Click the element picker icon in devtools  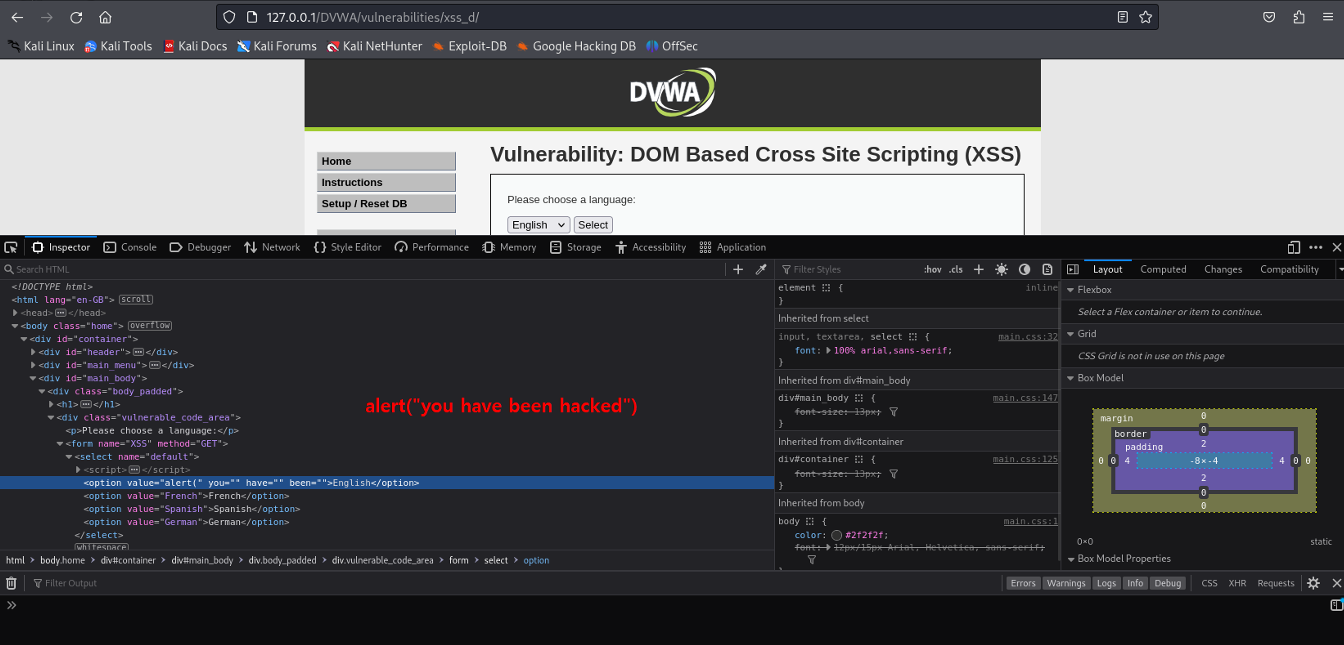tap(11, 247)
